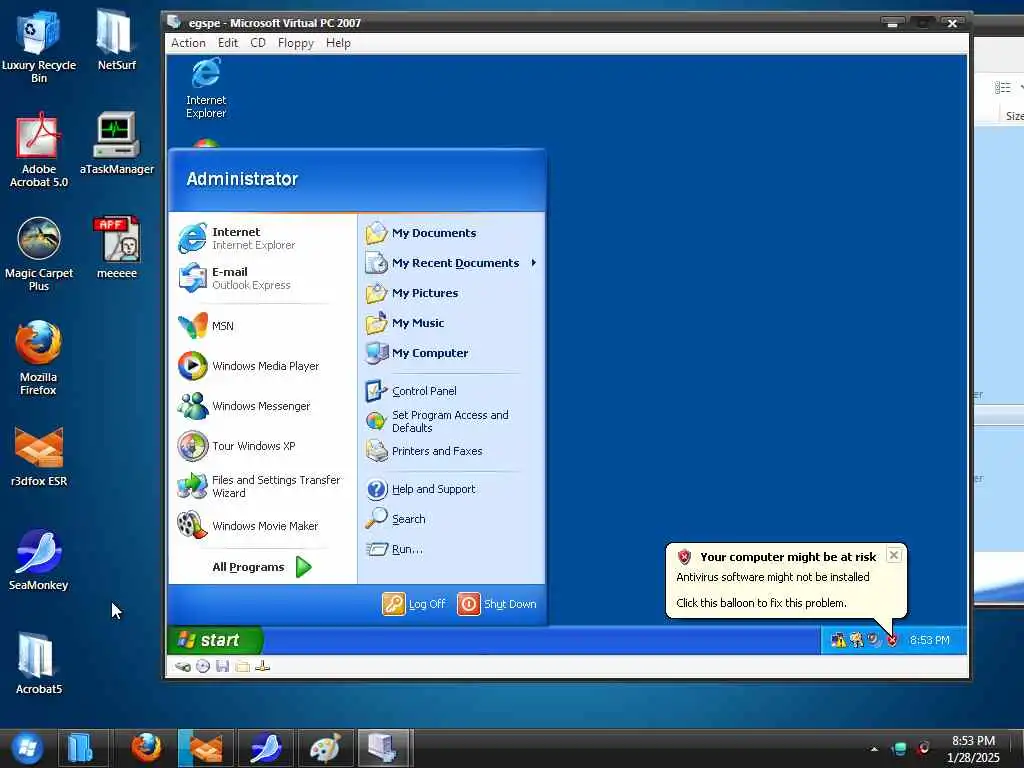1024x768 pixels.
Task: Start Windows Messenger
Action: pyautogui.click(x=262, y=406)
